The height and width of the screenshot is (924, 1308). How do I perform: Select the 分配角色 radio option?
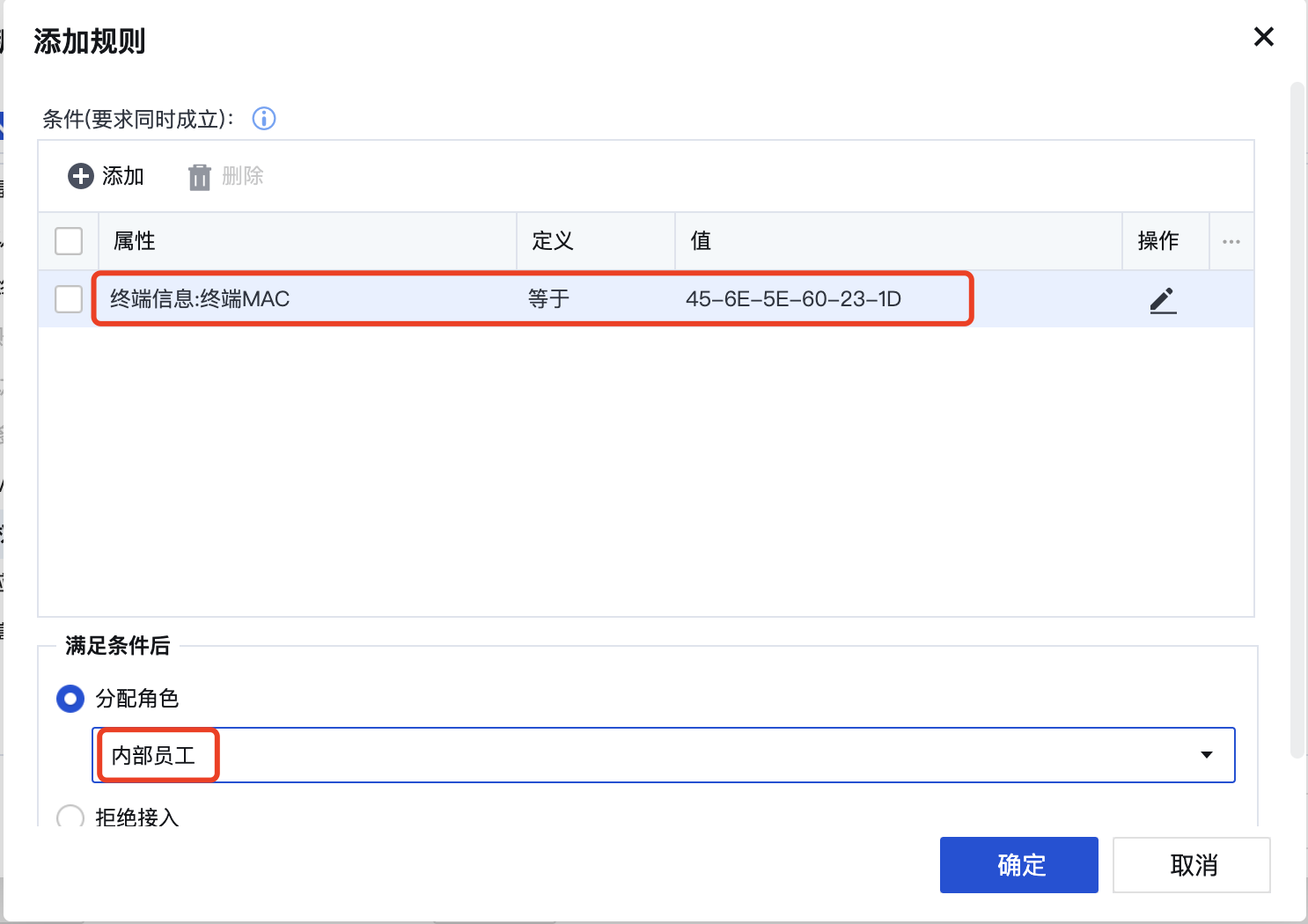[x=70, y=699]
